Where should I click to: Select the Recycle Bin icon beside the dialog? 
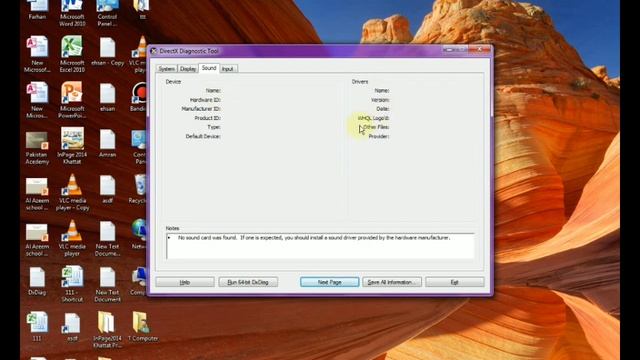[140, 189]
